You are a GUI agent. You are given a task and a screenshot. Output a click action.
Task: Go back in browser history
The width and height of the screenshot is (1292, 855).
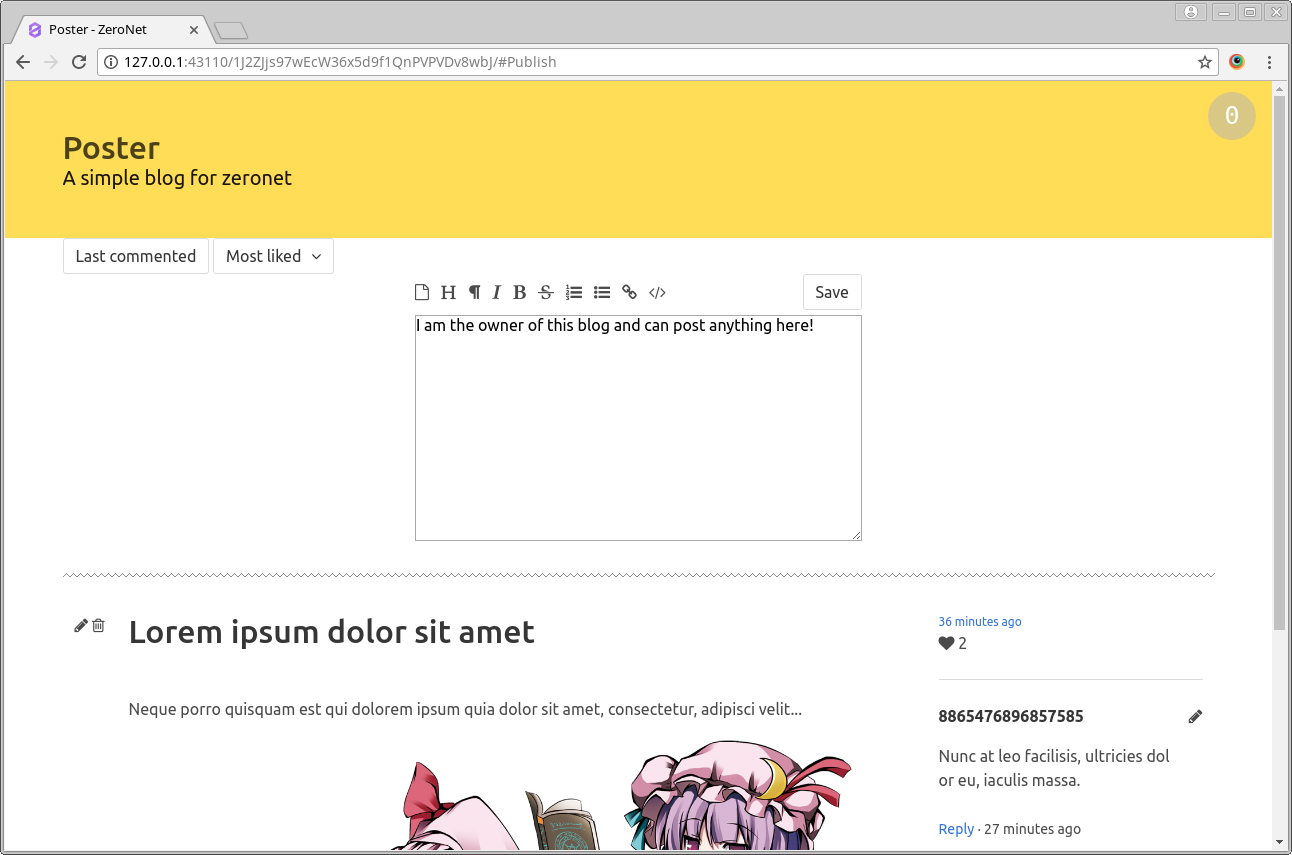point(23,62)
